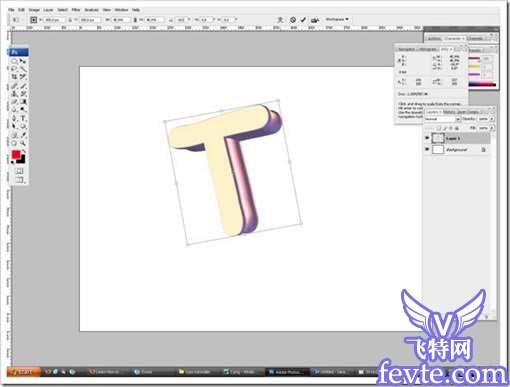Open the layer Opacity slider arrow

[x=492, y=119]
